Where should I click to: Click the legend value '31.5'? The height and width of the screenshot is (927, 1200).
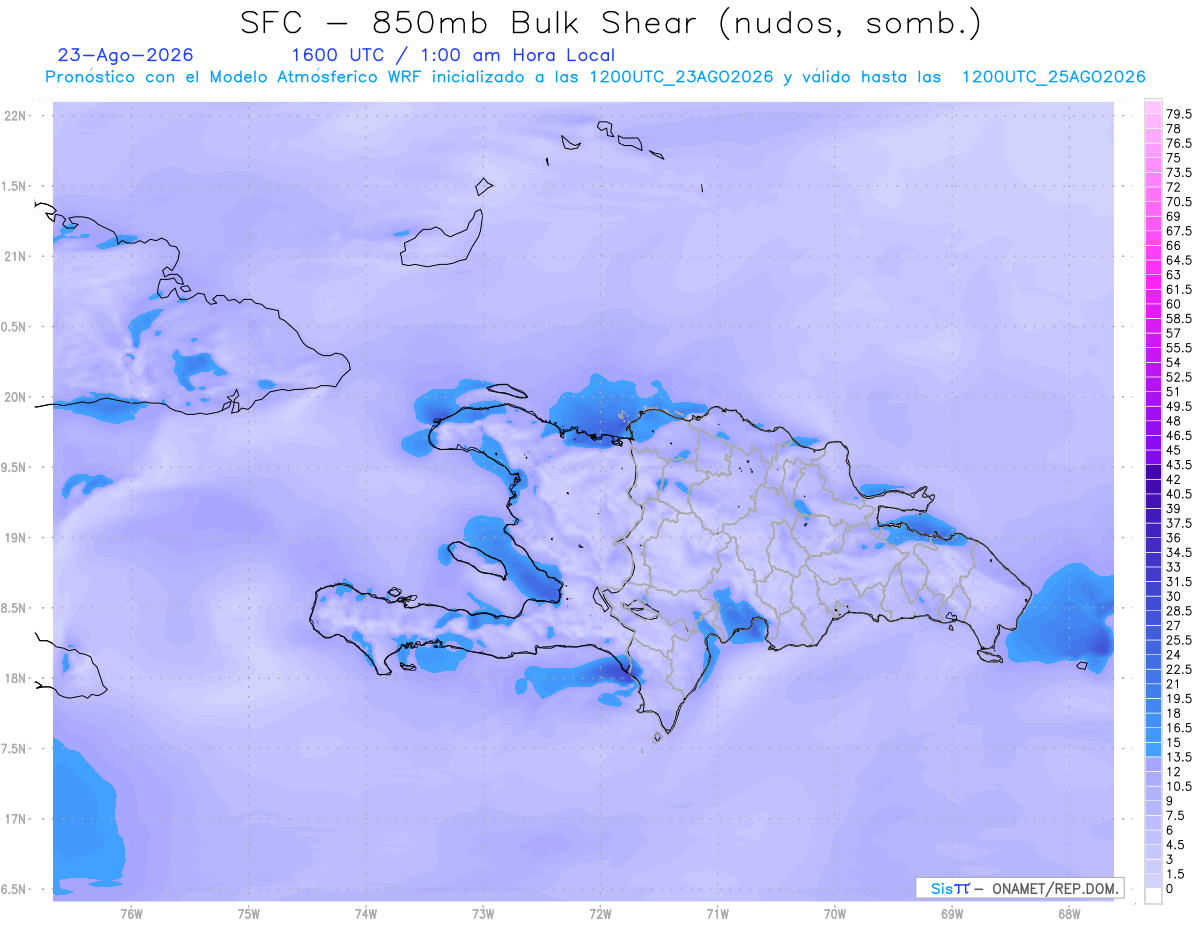(x=1179, y=581)
